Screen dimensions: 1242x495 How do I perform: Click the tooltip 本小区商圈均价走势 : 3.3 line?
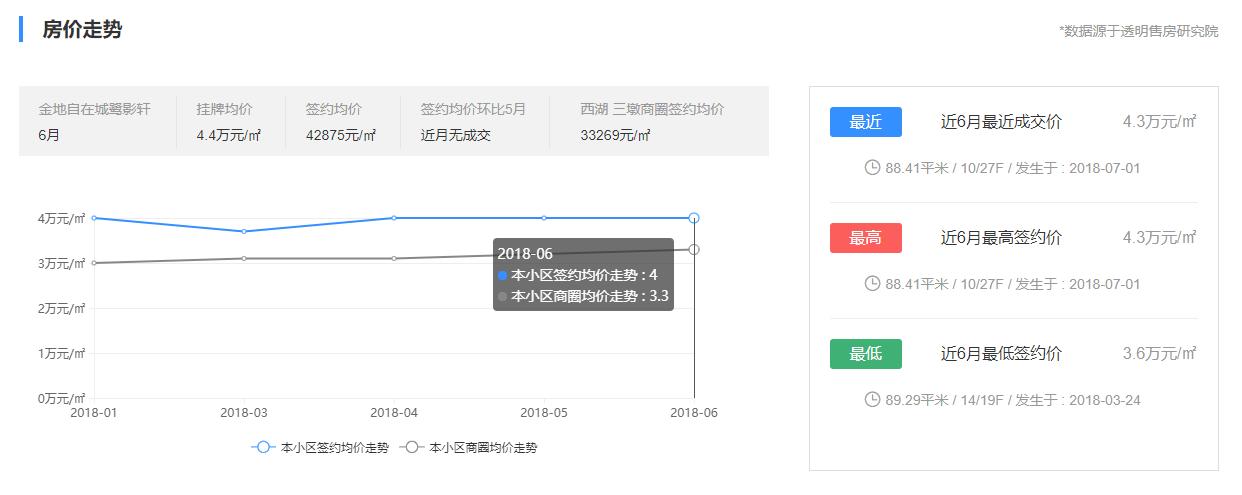(583, 296)
